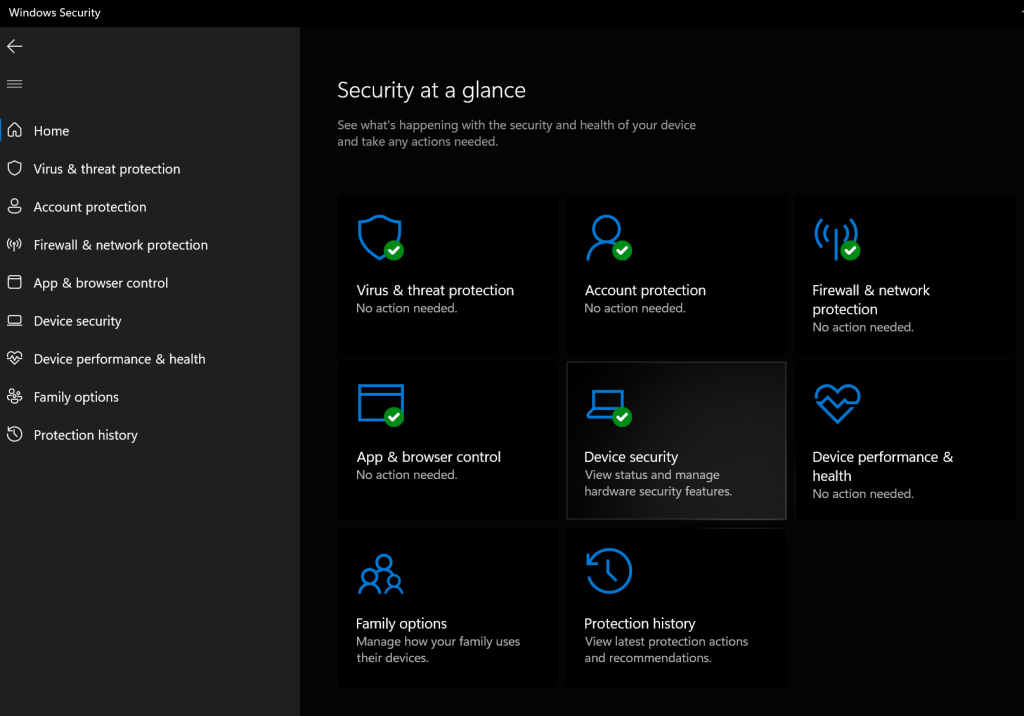Click the Security at a glance heading
The image size is (1024, 716).
pyautogui.click(x=431, y=90)
